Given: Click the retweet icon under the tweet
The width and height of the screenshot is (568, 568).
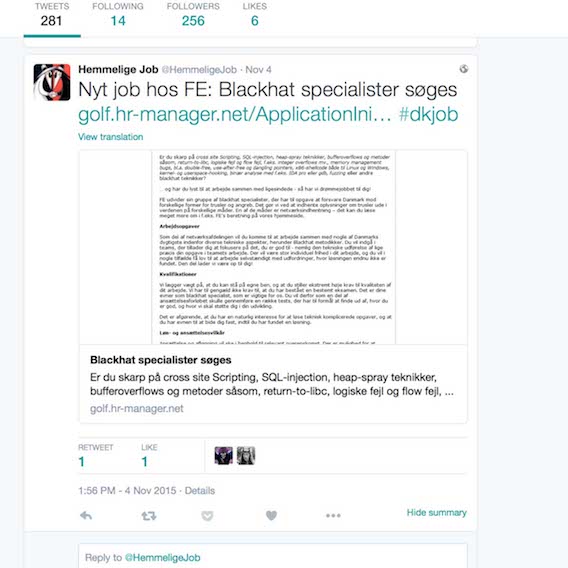Looking at the screenshot, I should [149, 515].
